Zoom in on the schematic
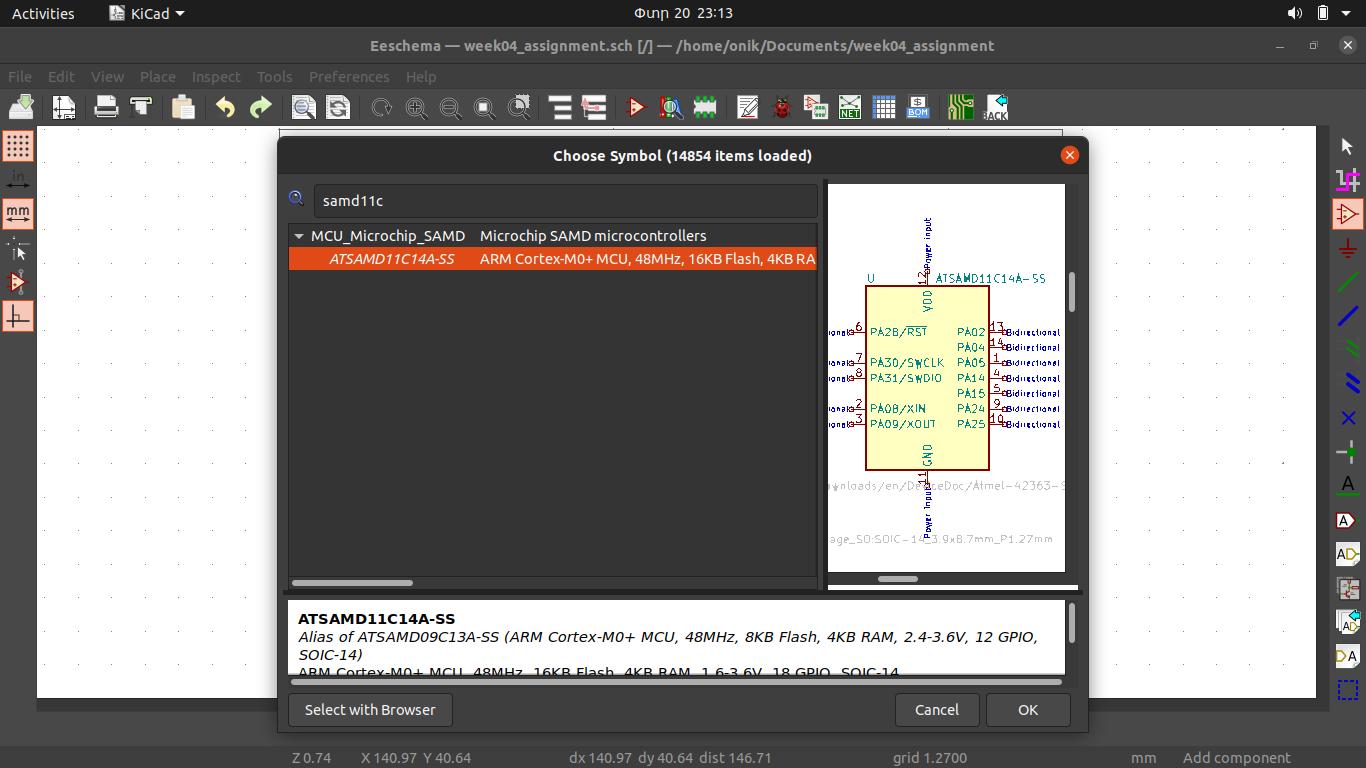 (416, 107)
